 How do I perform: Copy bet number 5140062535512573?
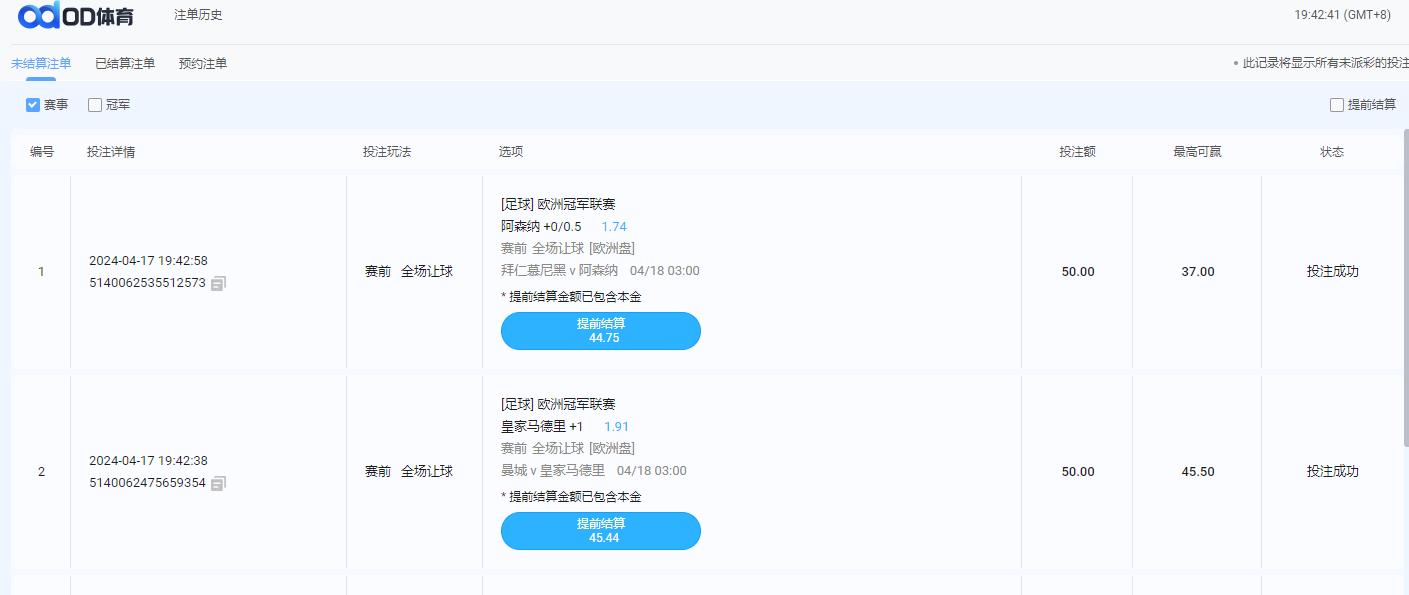click(x=219, y=283)
